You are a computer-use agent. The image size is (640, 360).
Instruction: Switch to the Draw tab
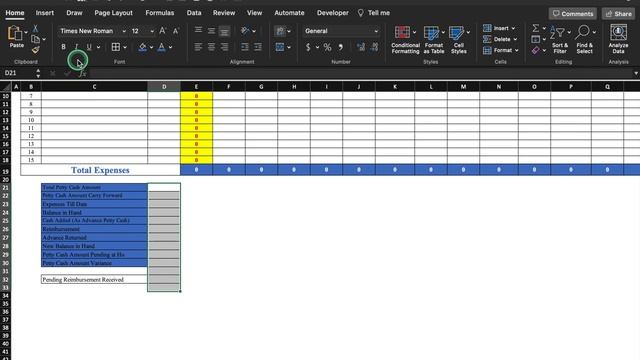coord(74,13)
